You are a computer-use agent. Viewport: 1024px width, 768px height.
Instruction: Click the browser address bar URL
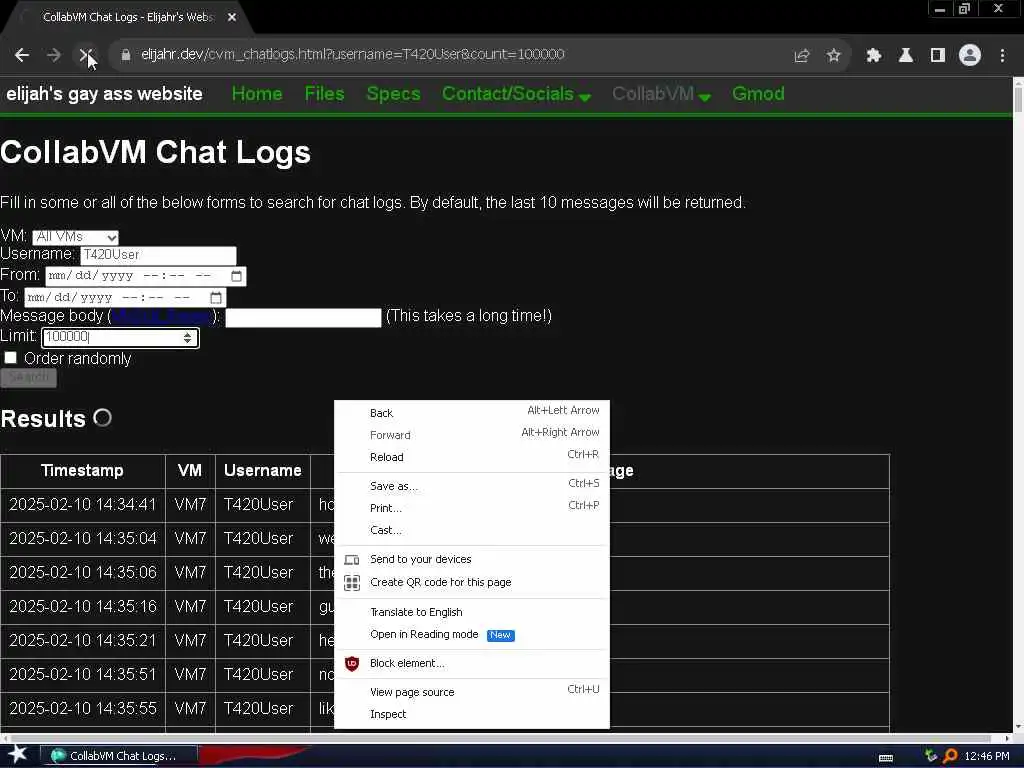[x=353, y=55]
